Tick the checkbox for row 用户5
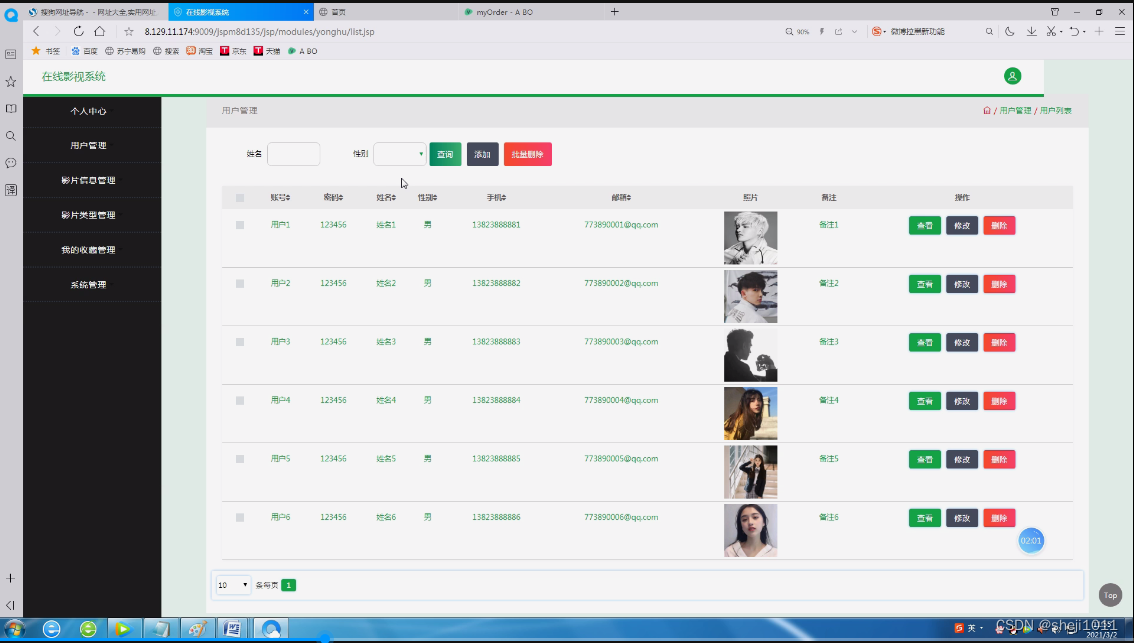 pos(240,459)
